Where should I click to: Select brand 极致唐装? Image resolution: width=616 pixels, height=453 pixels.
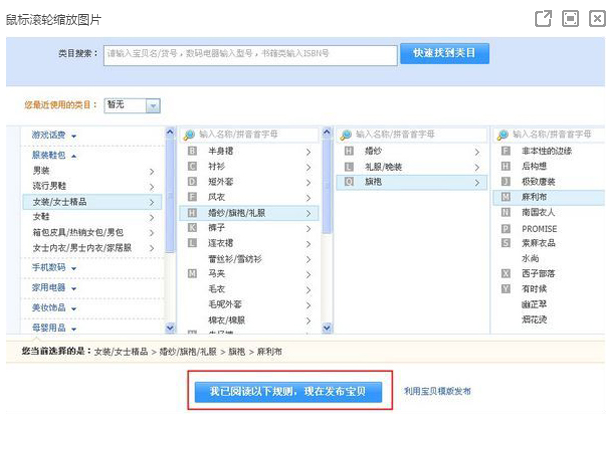549,182
